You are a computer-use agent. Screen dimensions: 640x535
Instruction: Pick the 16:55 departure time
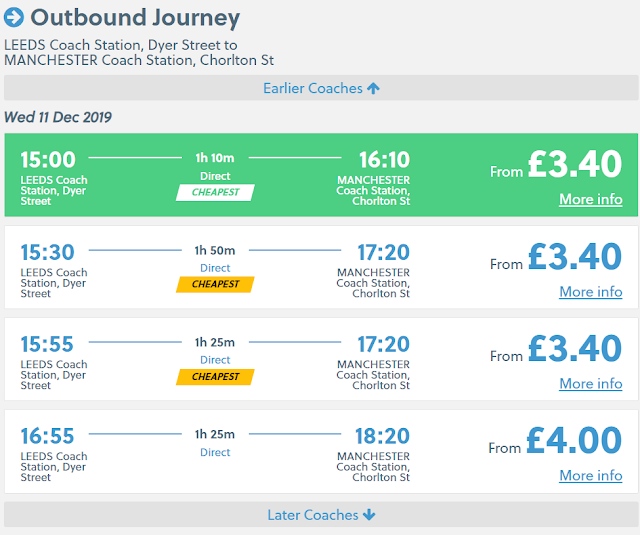(x=48, y=436)
